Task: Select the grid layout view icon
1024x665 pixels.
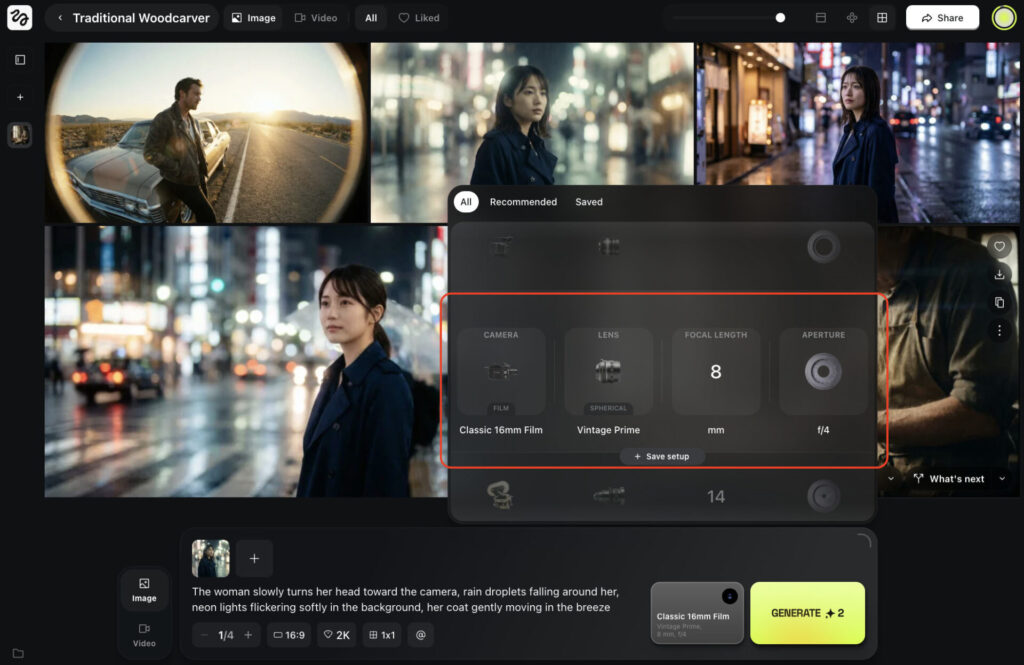Action: pyautogui.click(x=882, y=18)
